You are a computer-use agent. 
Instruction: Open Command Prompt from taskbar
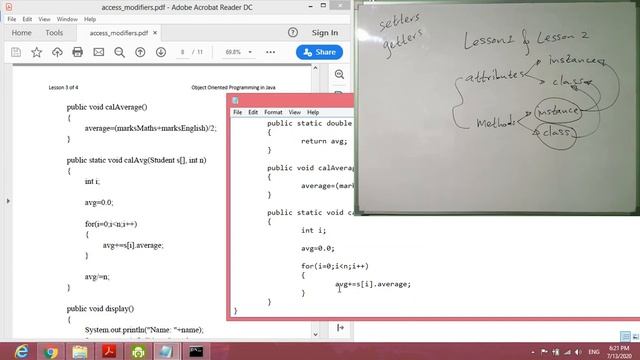[x=196, y=351]
